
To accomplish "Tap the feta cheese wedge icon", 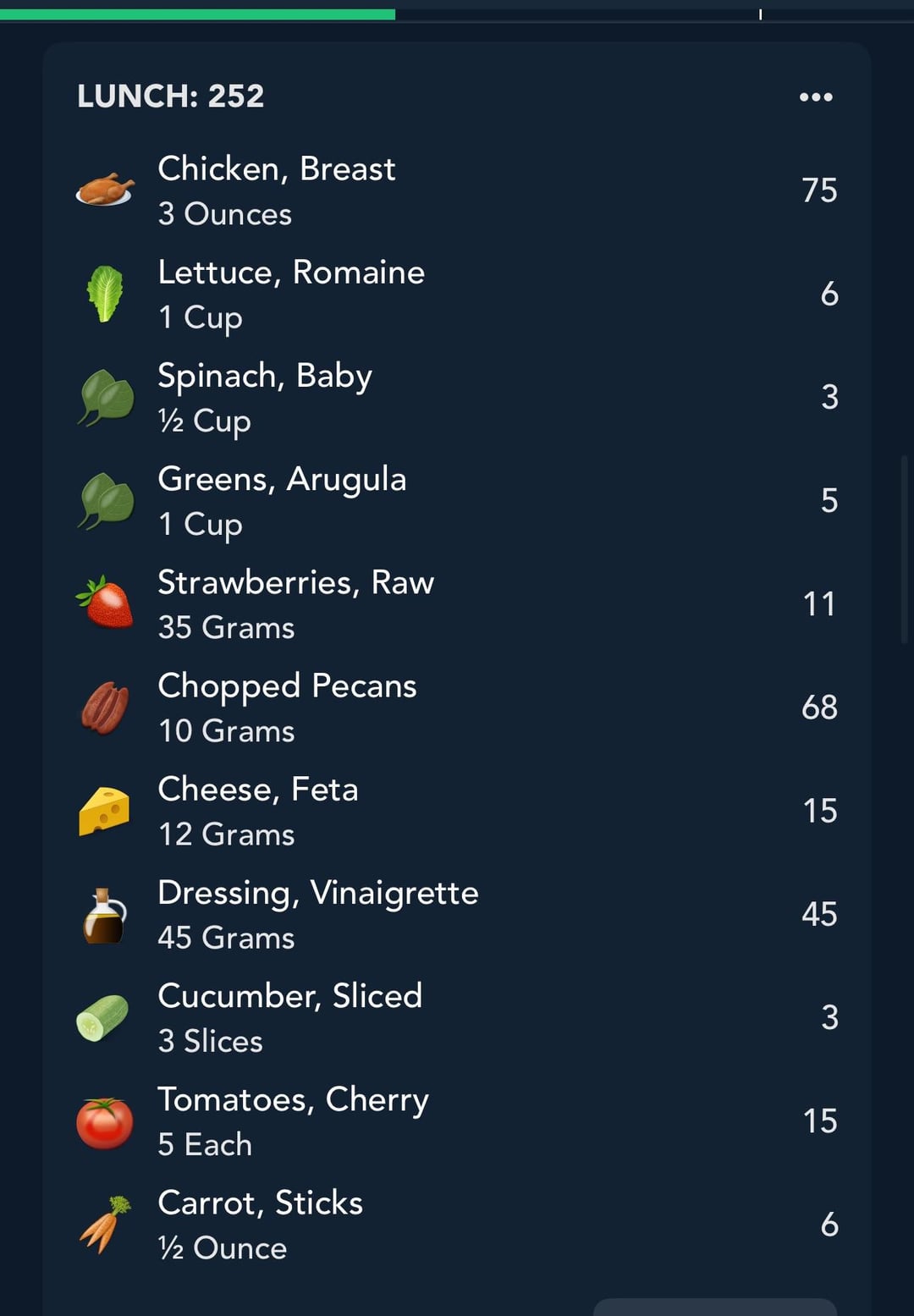I will tap(104, 811).
